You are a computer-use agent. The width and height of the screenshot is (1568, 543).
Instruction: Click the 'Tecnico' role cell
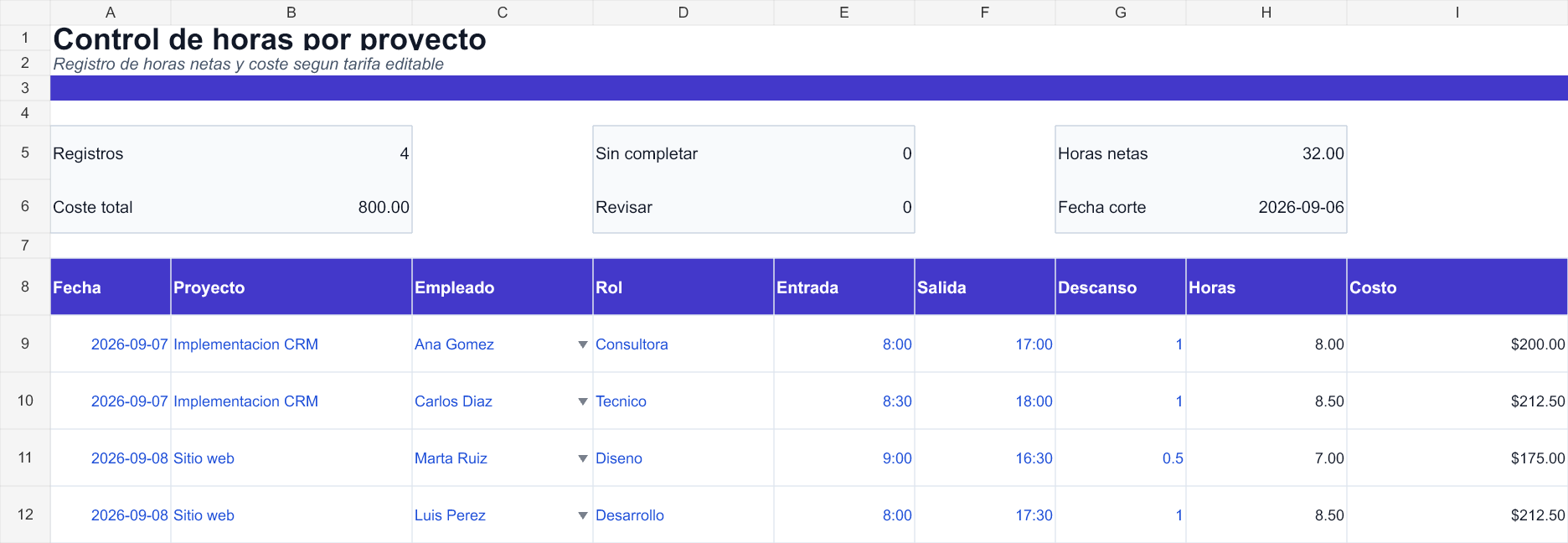pos(683,401)
